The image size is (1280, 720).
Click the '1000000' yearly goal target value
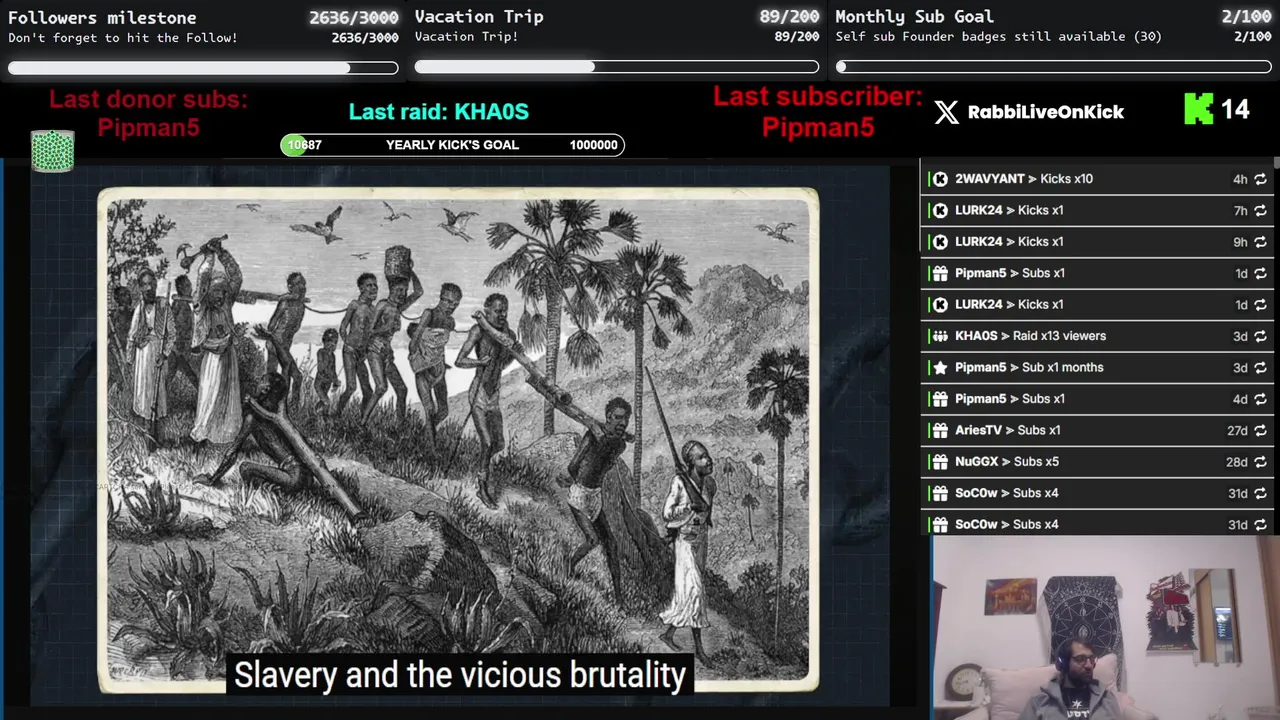pyautogui.click(x=593, y=145)
